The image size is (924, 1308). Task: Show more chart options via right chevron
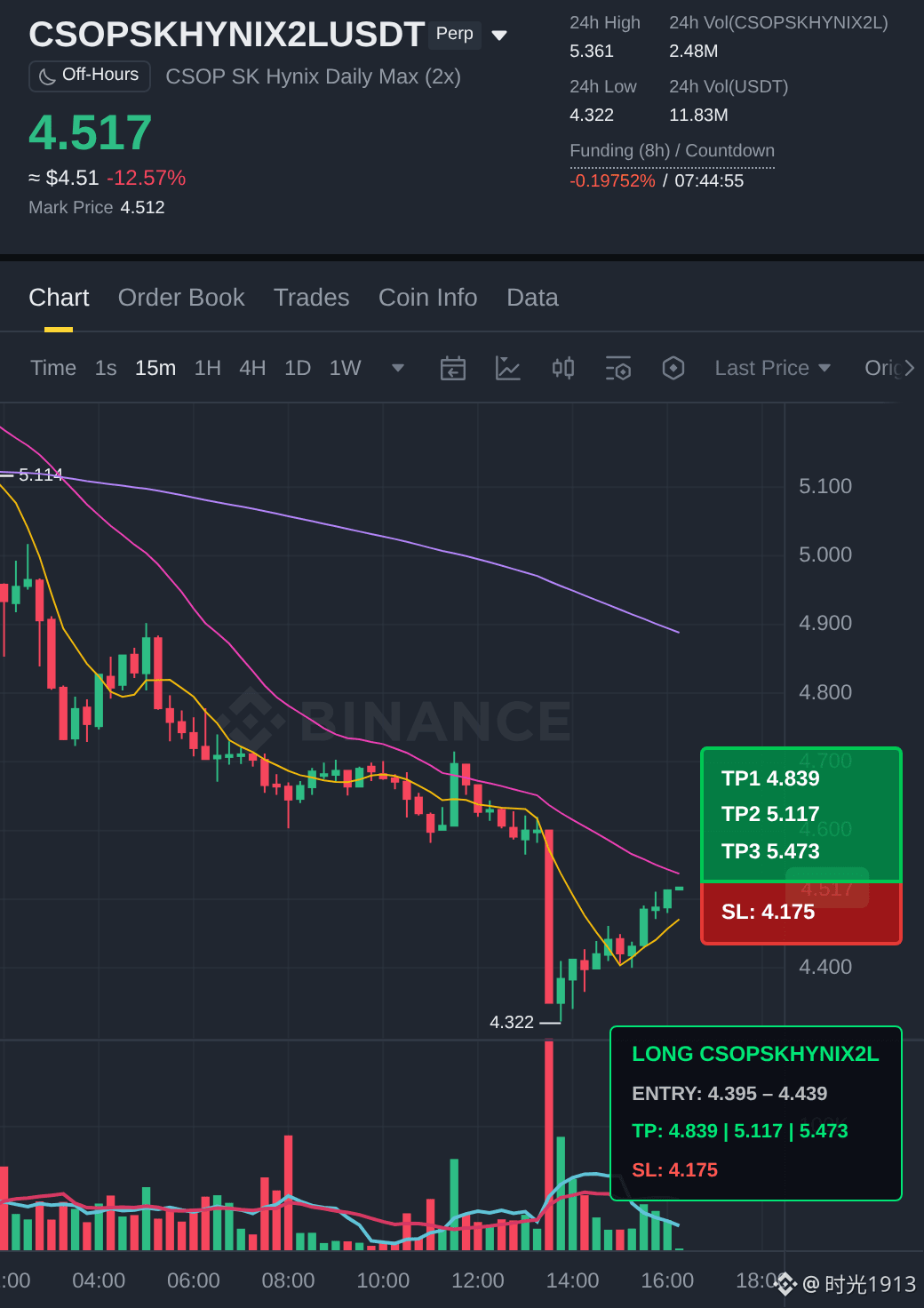pos(910,368)
